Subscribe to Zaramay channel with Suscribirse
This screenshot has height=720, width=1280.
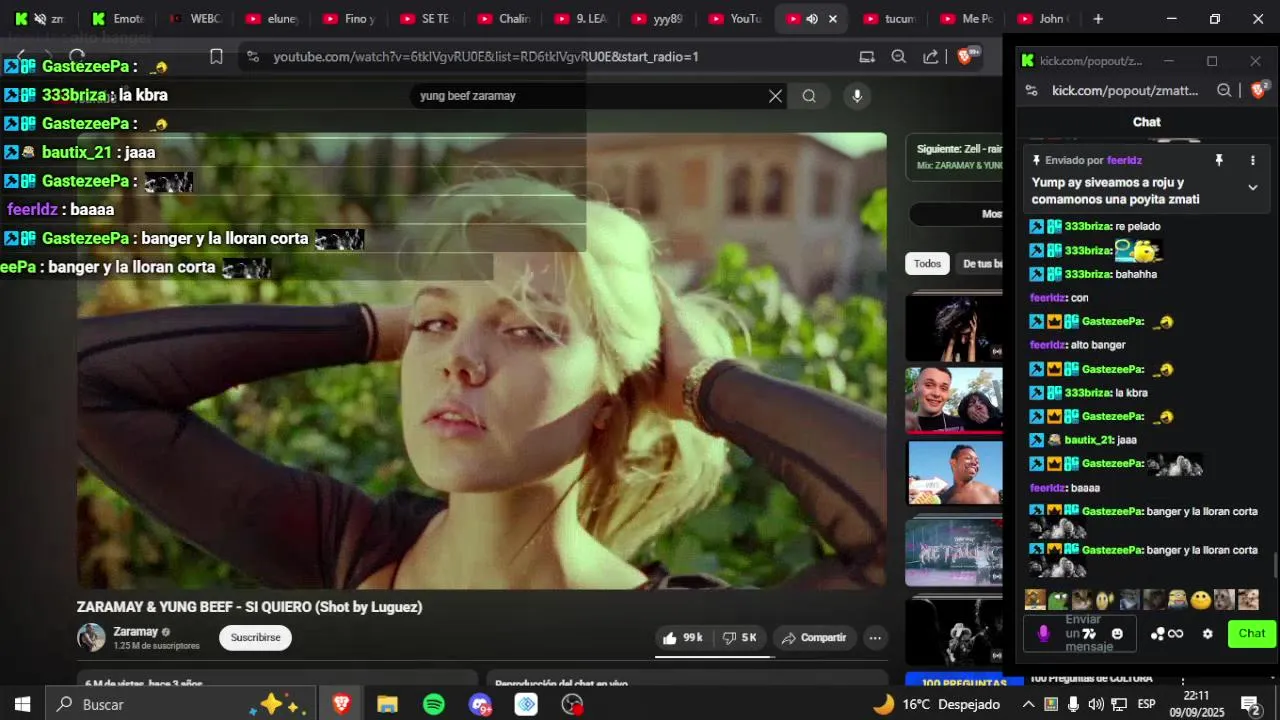click(255, 638)
